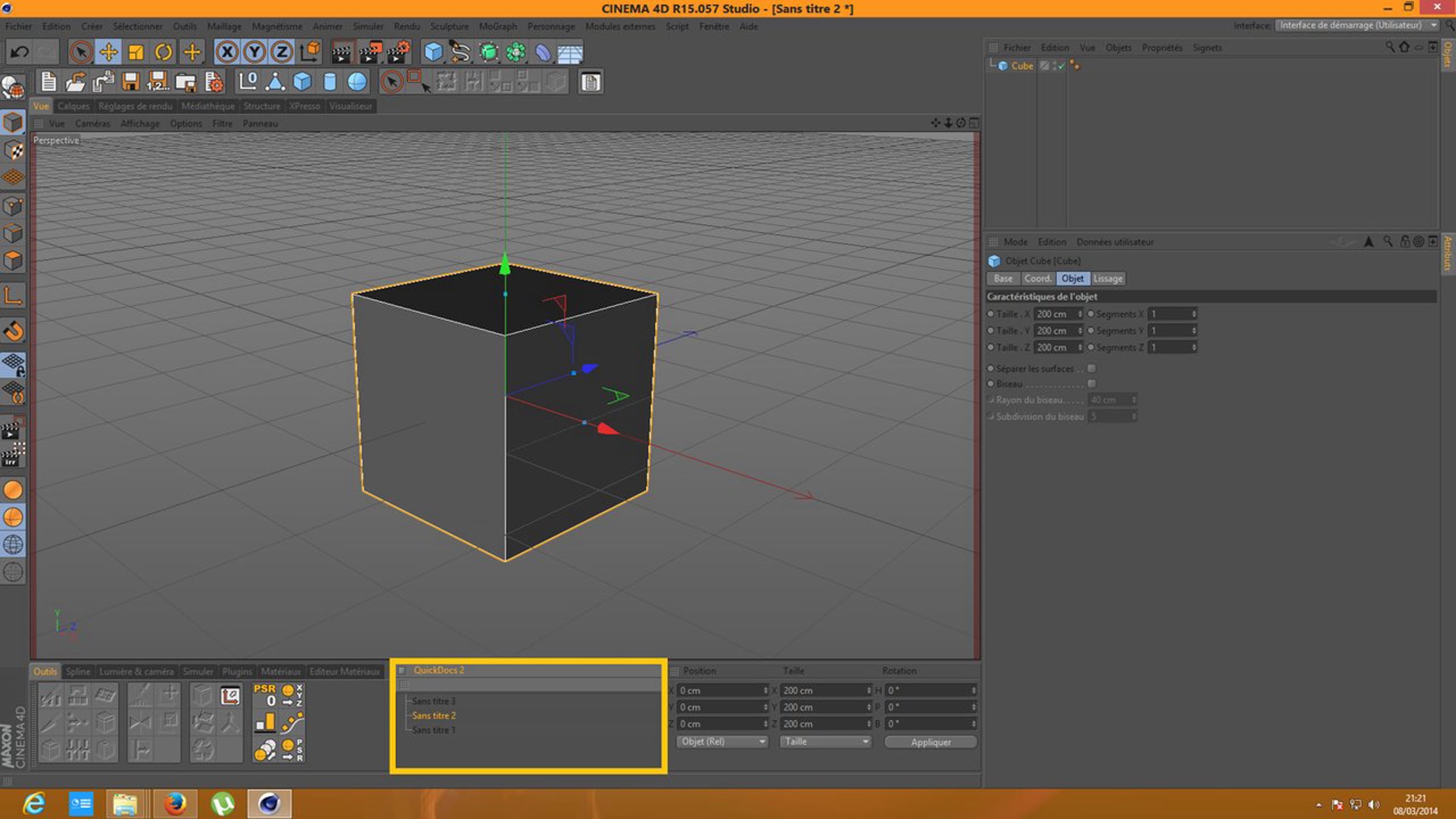1456x819 pixels.
Task: Open the Interface layout dropdown
Action: click(x=1356, y=25)
